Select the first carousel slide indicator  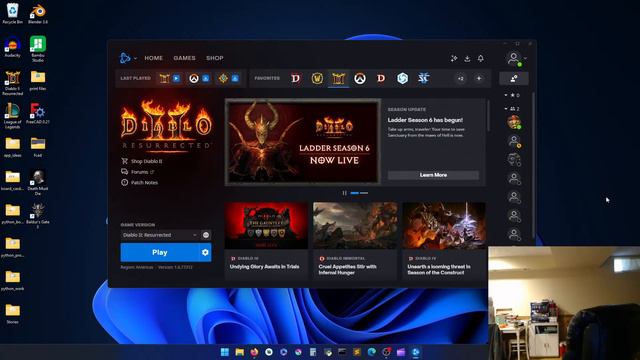(355, 193)
